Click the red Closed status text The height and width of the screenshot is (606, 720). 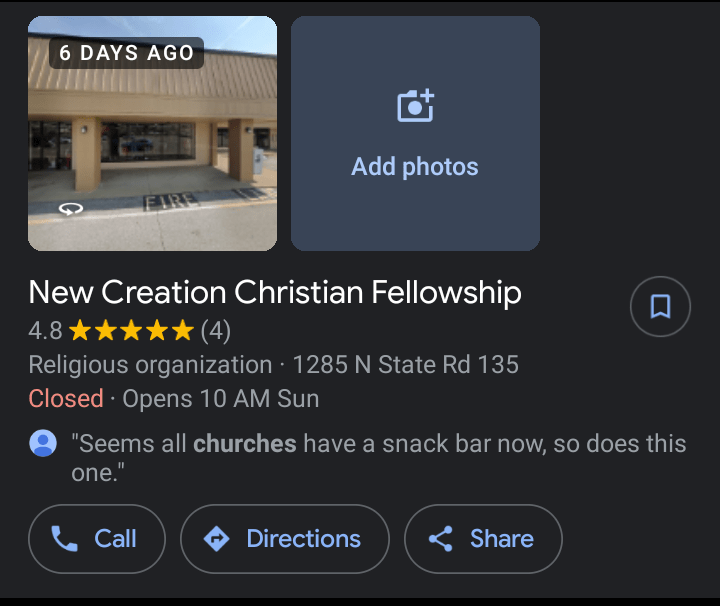tap(66, 398)
